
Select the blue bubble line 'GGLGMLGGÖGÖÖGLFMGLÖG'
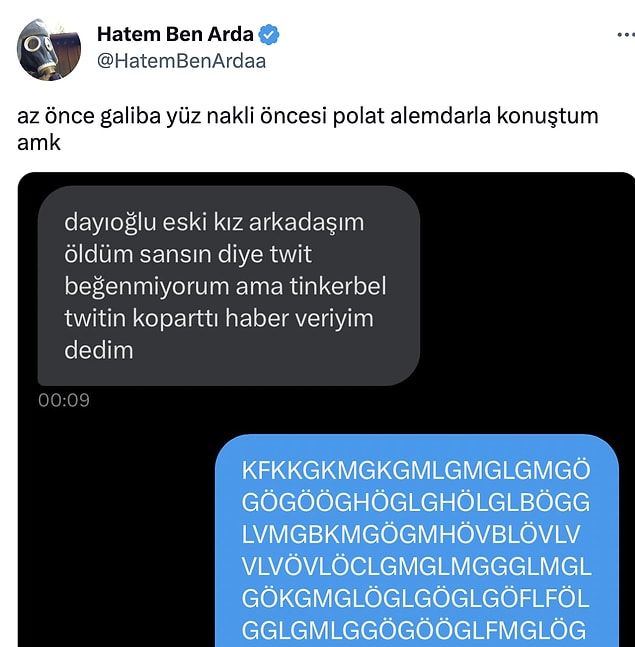pos(414,630)
